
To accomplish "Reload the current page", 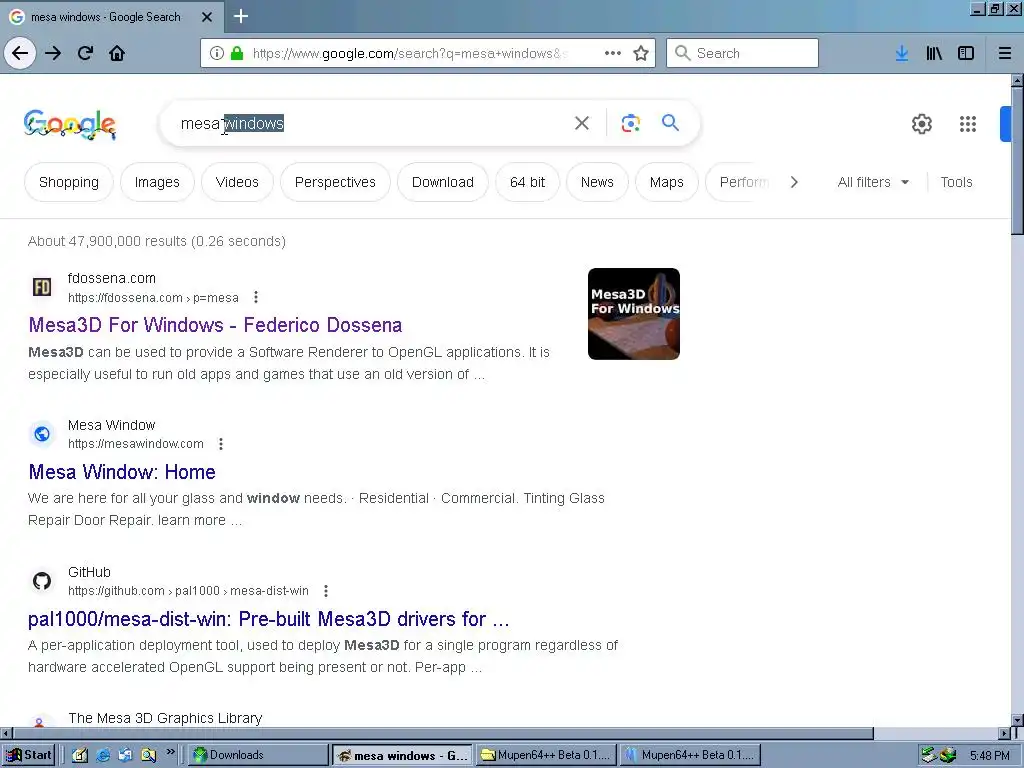I will [85, 53].
